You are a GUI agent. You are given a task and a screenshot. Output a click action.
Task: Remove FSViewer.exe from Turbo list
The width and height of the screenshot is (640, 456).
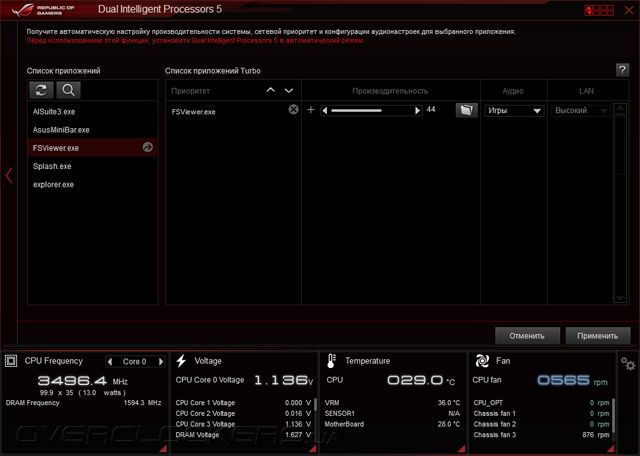(293, 109)
